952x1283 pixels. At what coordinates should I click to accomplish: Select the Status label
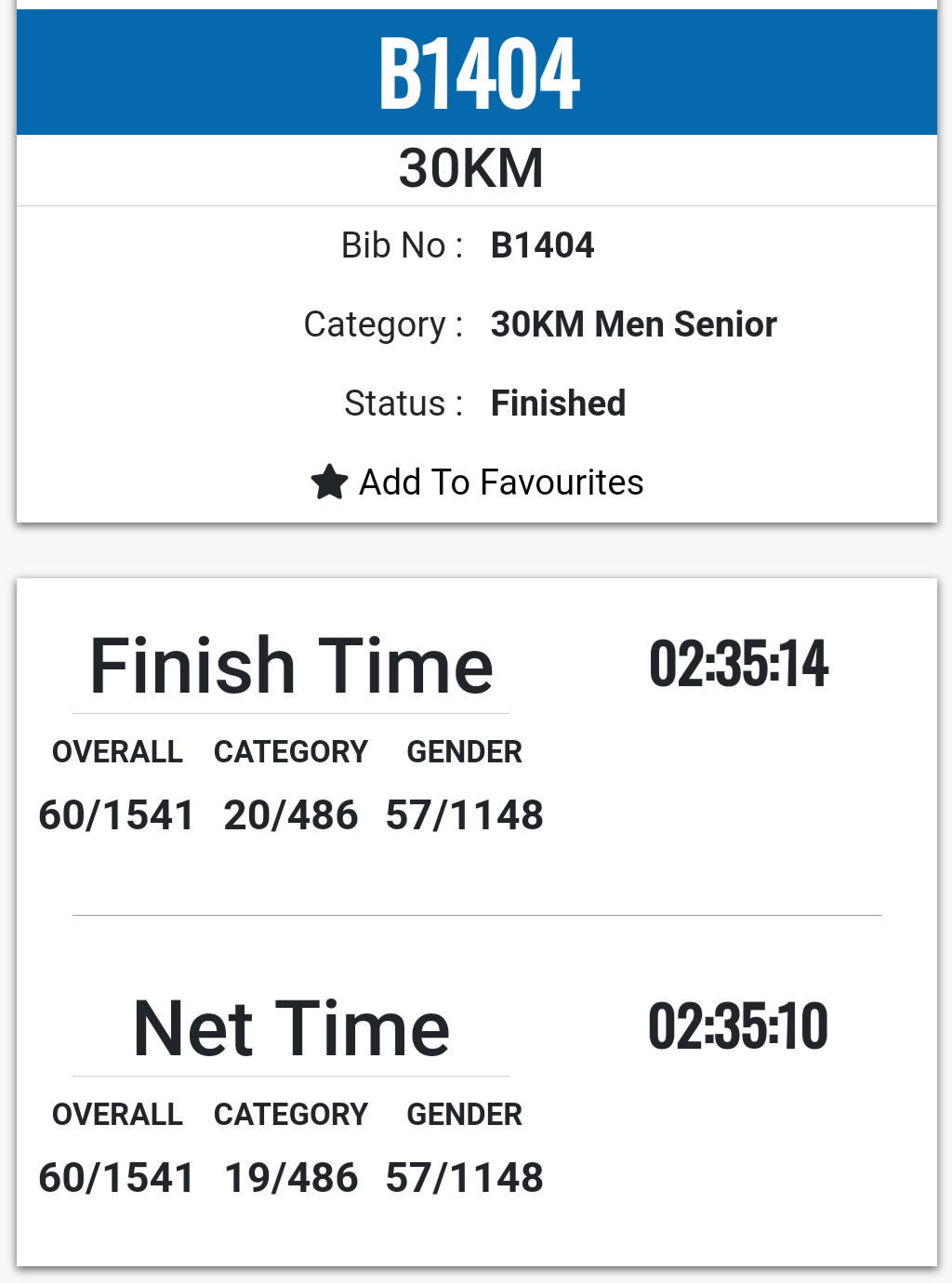tap(403, 403)
